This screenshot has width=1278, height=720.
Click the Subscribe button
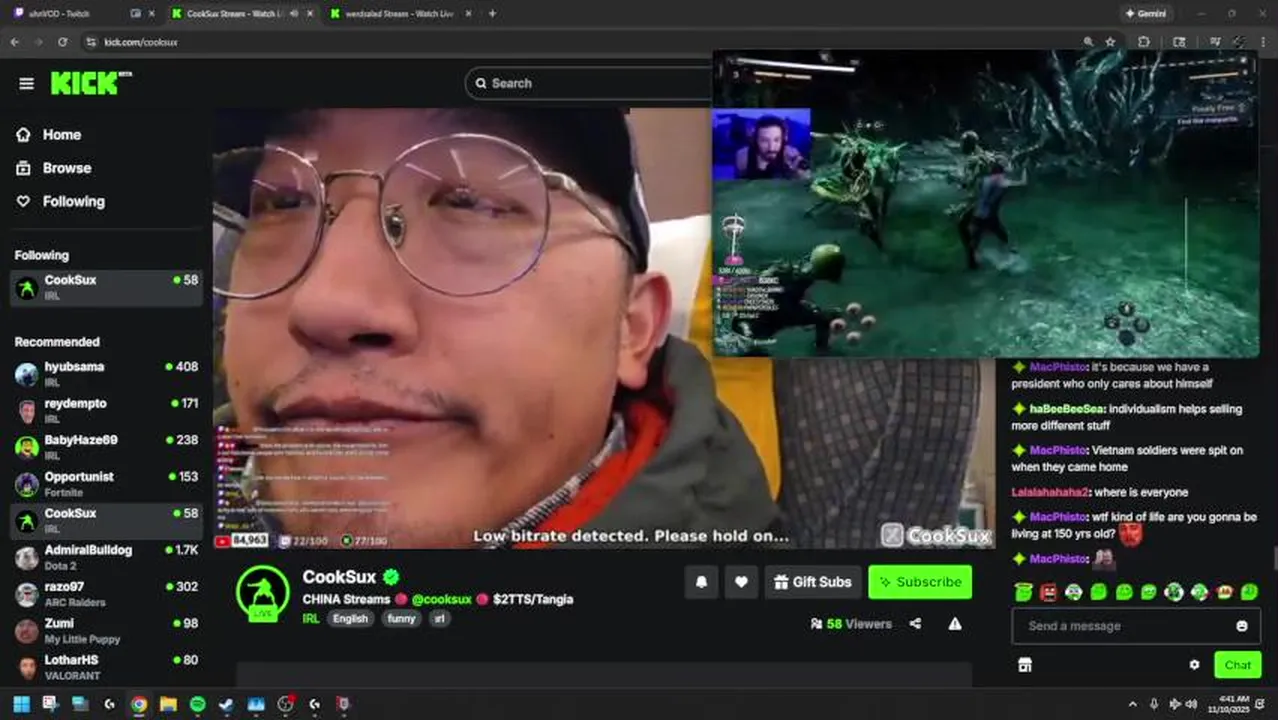tap(920, 582)
